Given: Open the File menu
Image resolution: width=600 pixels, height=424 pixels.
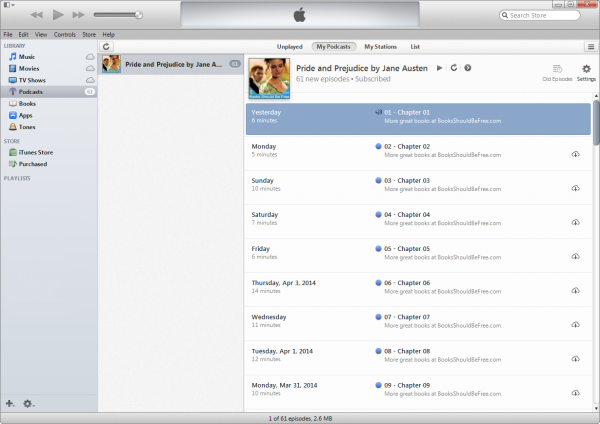Looking at the screenshot, I should click(x=8, y=34).
